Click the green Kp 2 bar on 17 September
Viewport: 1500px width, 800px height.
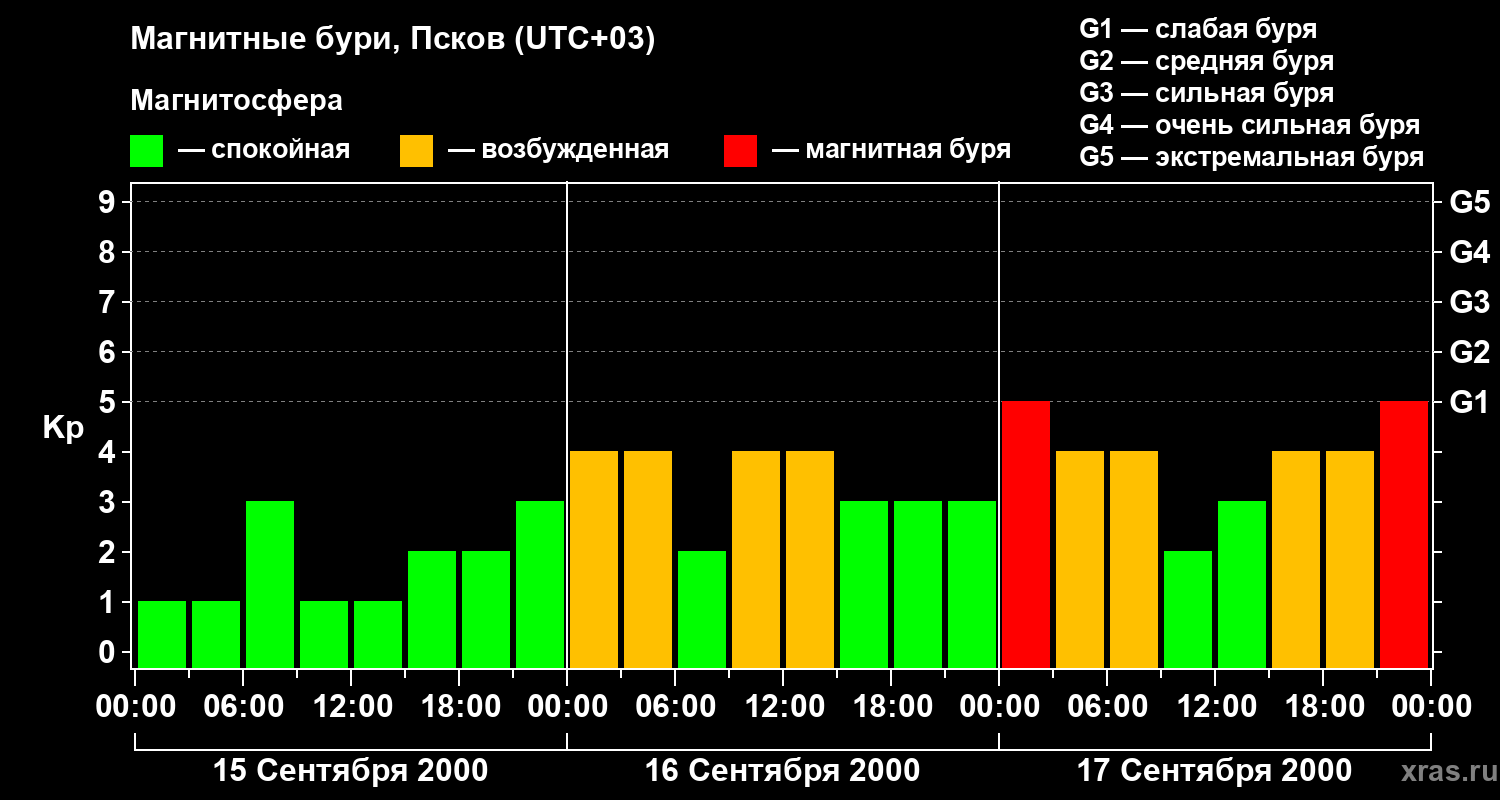click(1188, 609)
